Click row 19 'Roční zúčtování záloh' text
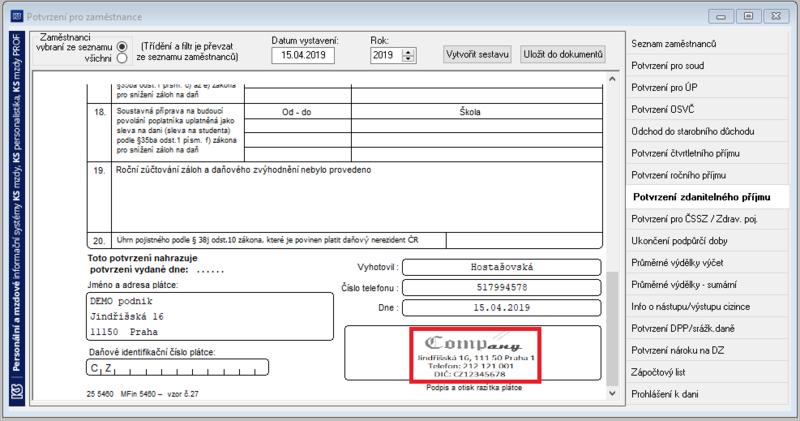Viewport: 800px width, 421px height. pyautogui.click(x=243, y=170)
